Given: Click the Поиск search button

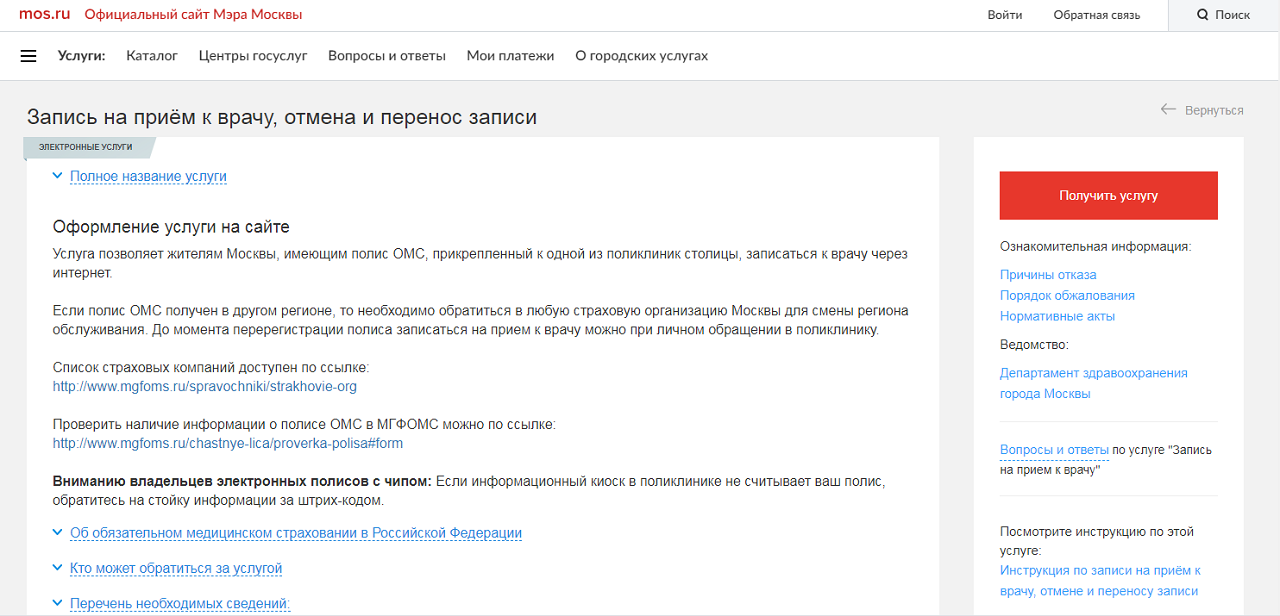Looking at the screenshot, I should (1224, 15).
